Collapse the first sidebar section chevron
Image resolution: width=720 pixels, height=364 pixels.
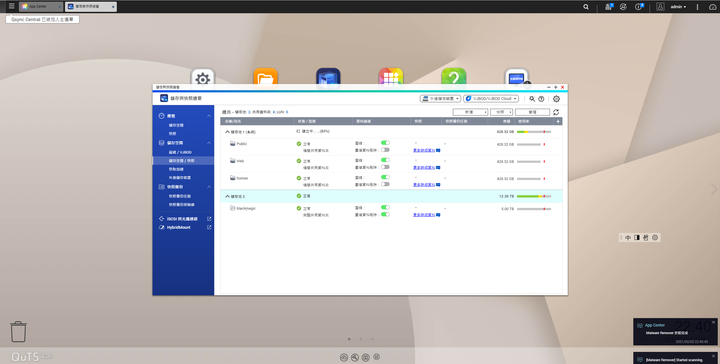(x=209, y=116)
